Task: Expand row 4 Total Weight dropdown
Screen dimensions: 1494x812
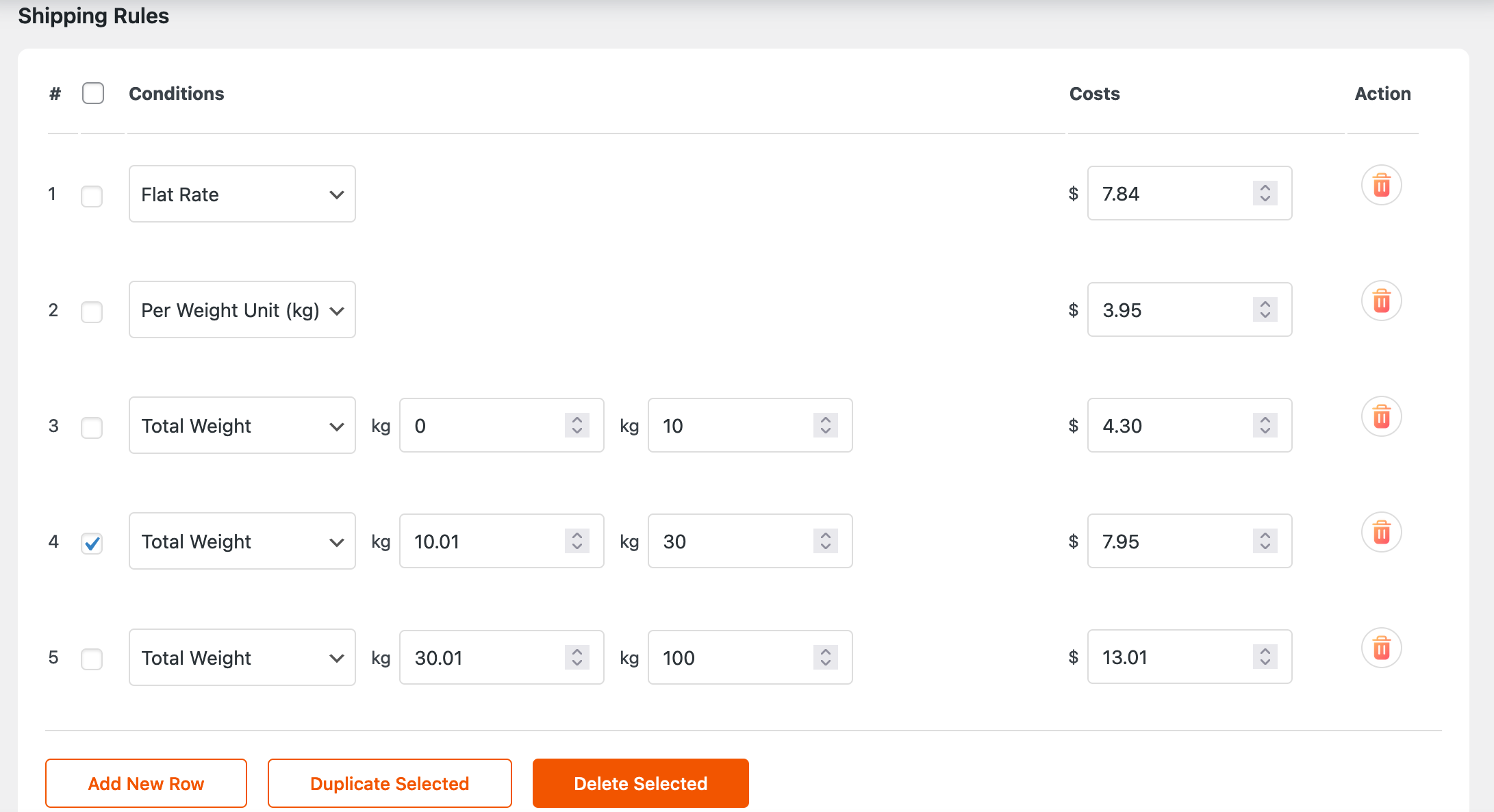Action: (242, 541)
